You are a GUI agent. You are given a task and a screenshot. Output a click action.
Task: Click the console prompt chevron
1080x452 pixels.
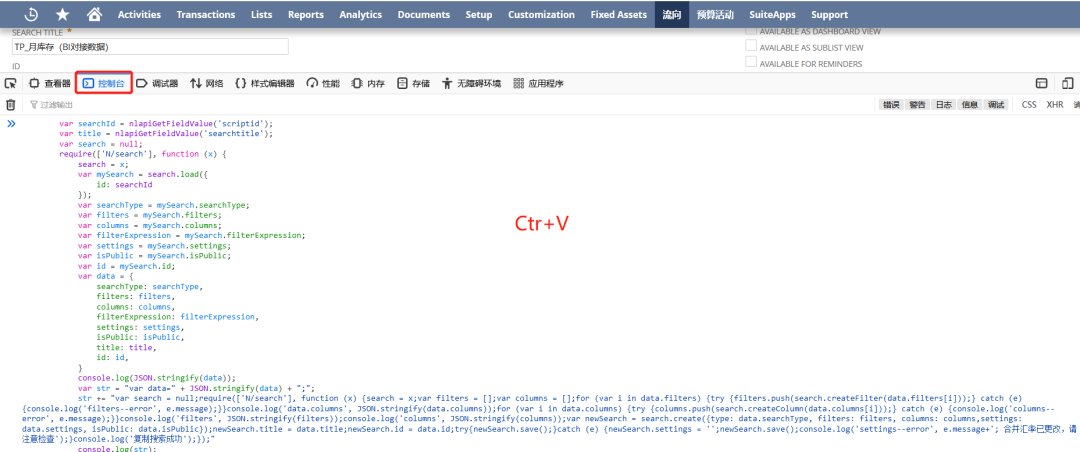pyautogui.click(x=11, y=124)
